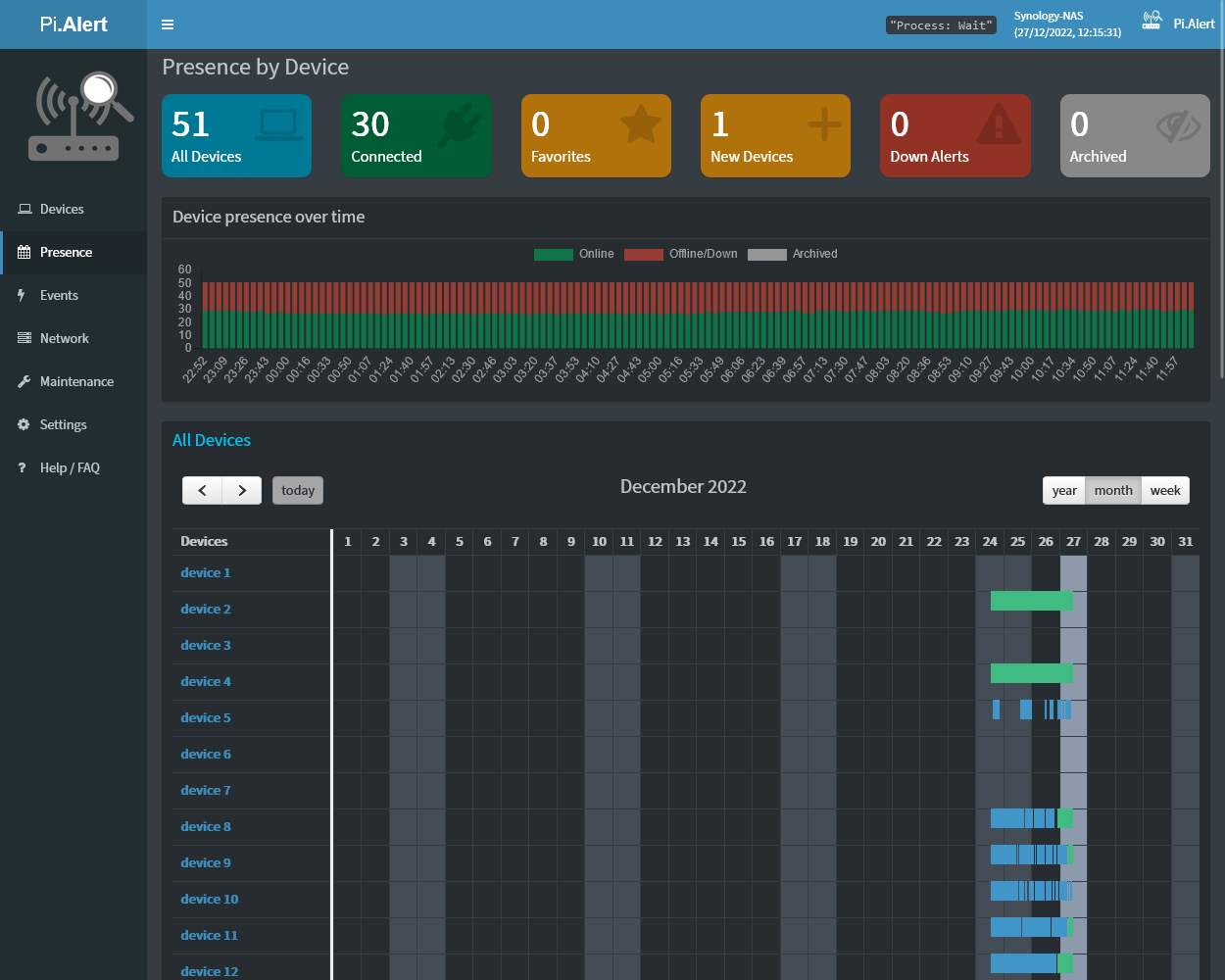This screenshot has width=1225, height=980.
Task: Go to the previous month with the left chevron
Action: coord(202,490)
